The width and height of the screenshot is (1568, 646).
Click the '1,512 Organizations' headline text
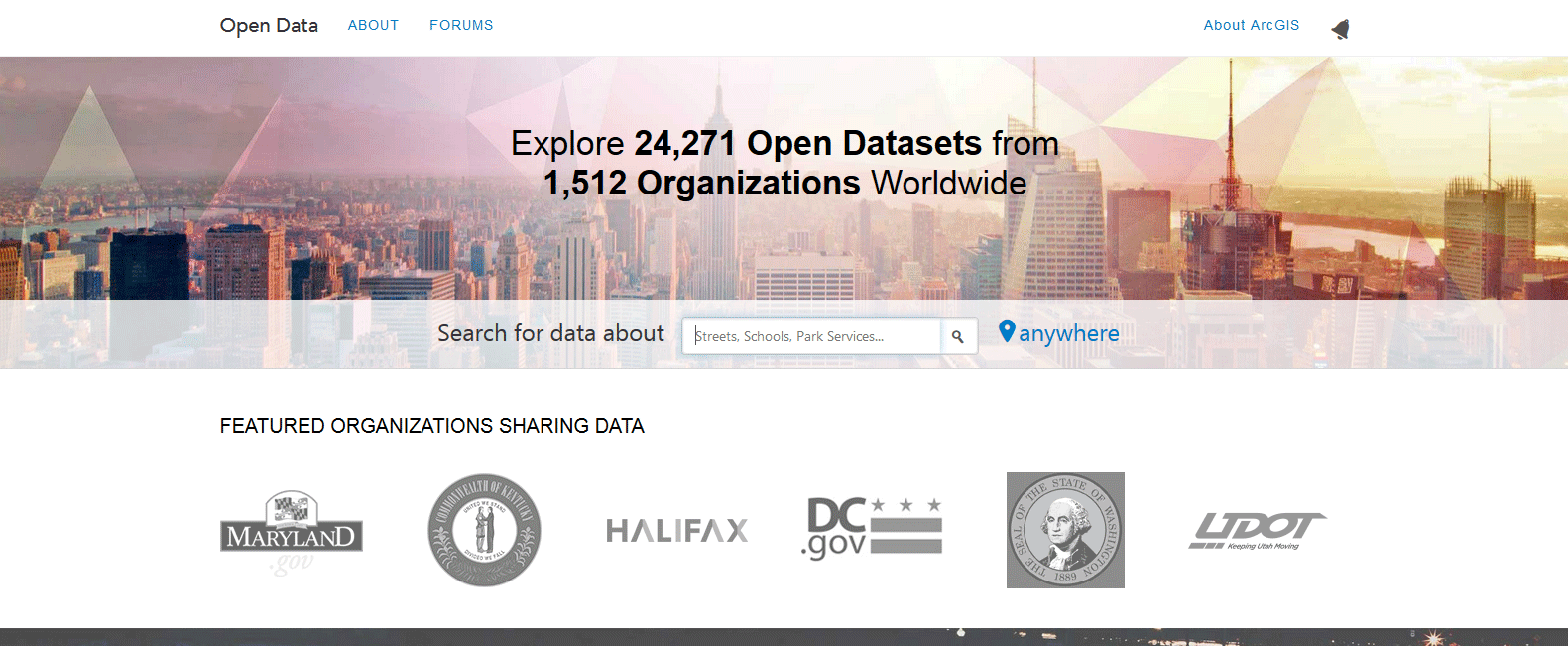pyautogui.click(x=701, y=184)
